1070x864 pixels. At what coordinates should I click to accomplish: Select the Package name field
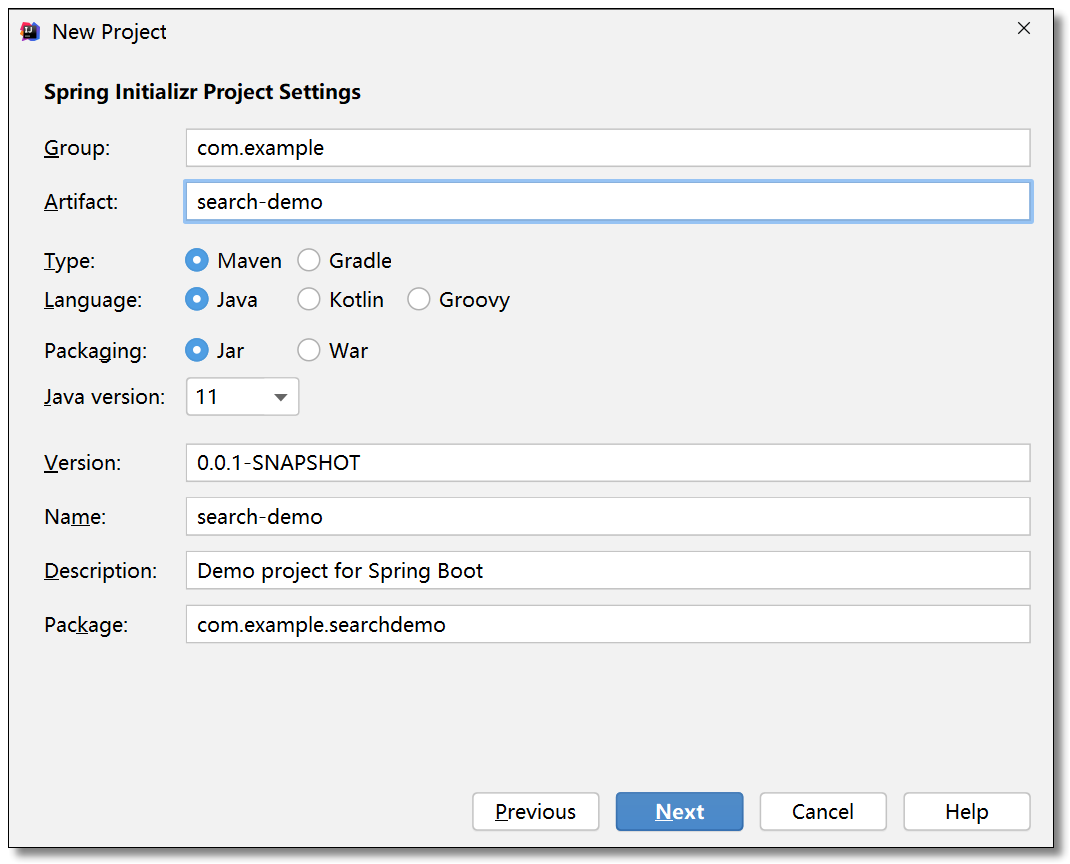point(607,625)
